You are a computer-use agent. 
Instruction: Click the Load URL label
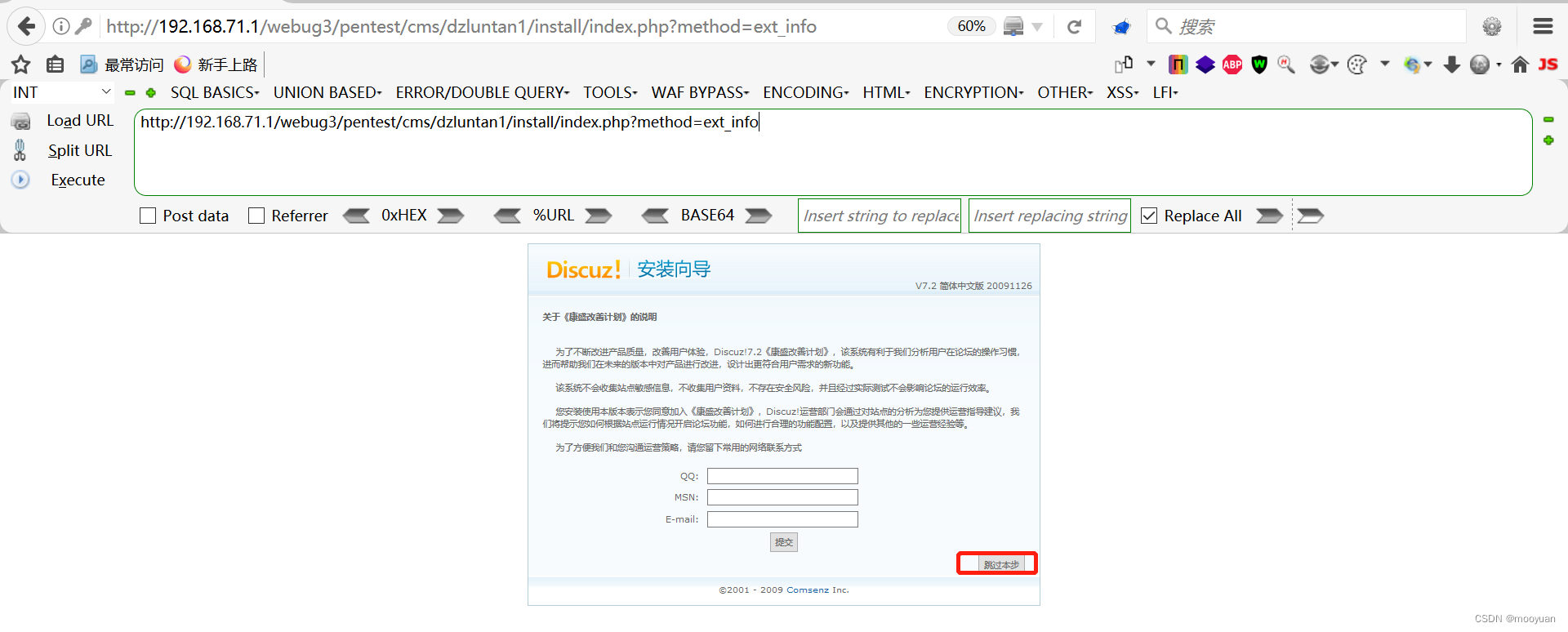pyautogui.click(x=80, y=121)
